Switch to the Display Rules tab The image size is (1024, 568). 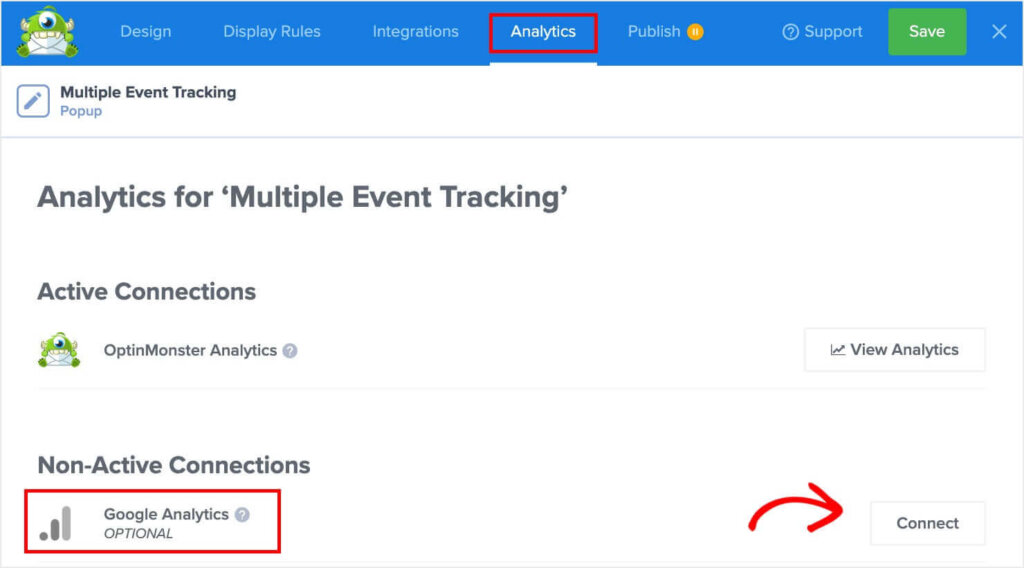tap(272, 32)
